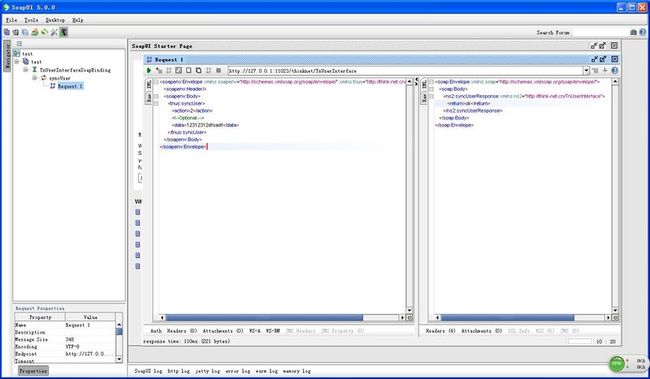
Task: Open the Desktop menu
Action: (55, 20)
